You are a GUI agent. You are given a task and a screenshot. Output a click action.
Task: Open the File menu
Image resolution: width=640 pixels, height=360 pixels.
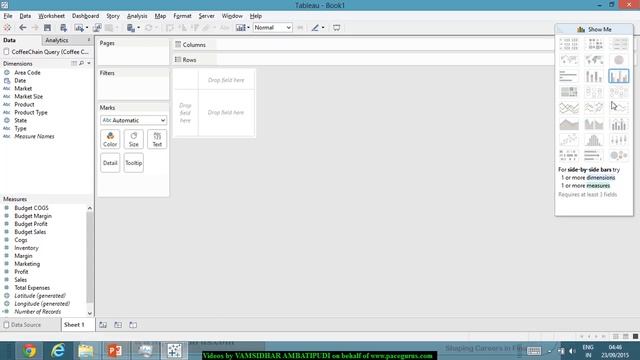(8, 16)
